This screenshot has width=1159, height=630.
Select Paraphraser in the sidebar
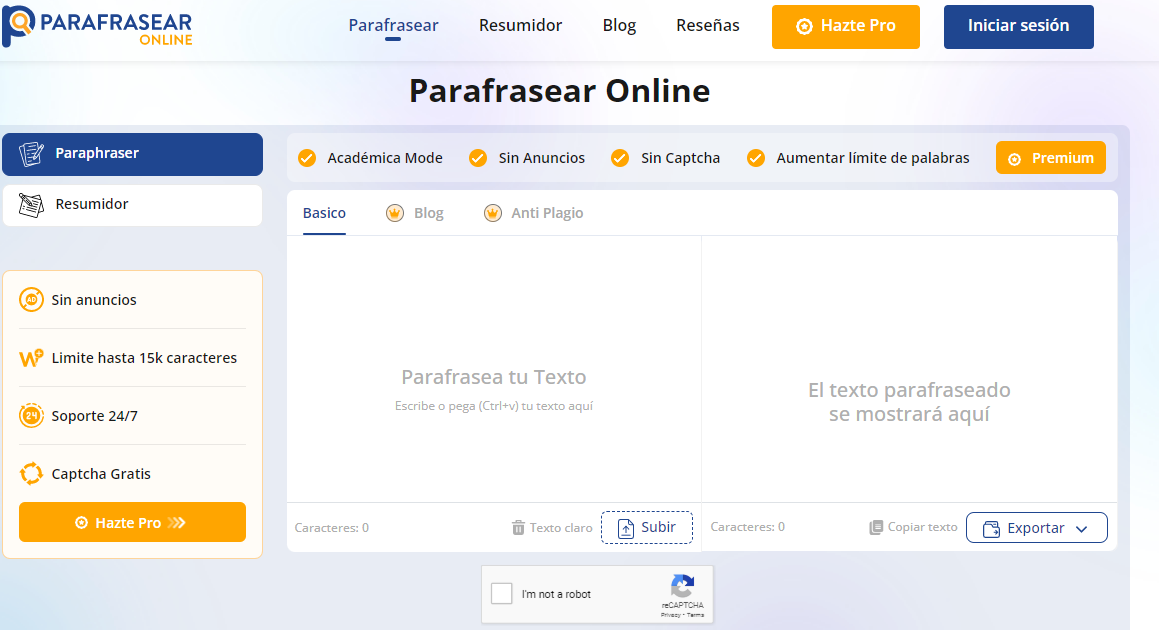[132, 154]
